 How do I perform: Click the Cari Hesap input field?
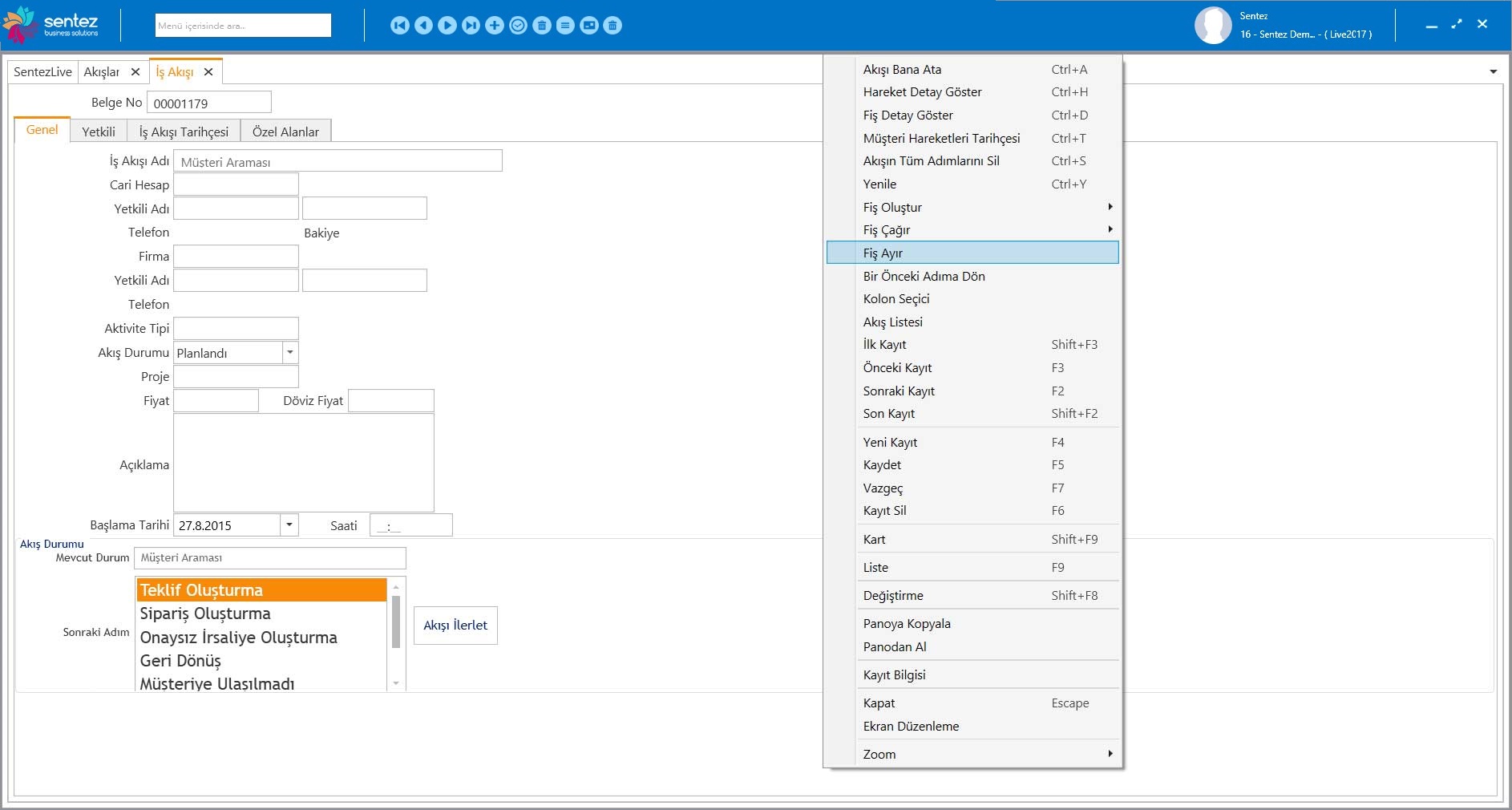click(236, 184)
